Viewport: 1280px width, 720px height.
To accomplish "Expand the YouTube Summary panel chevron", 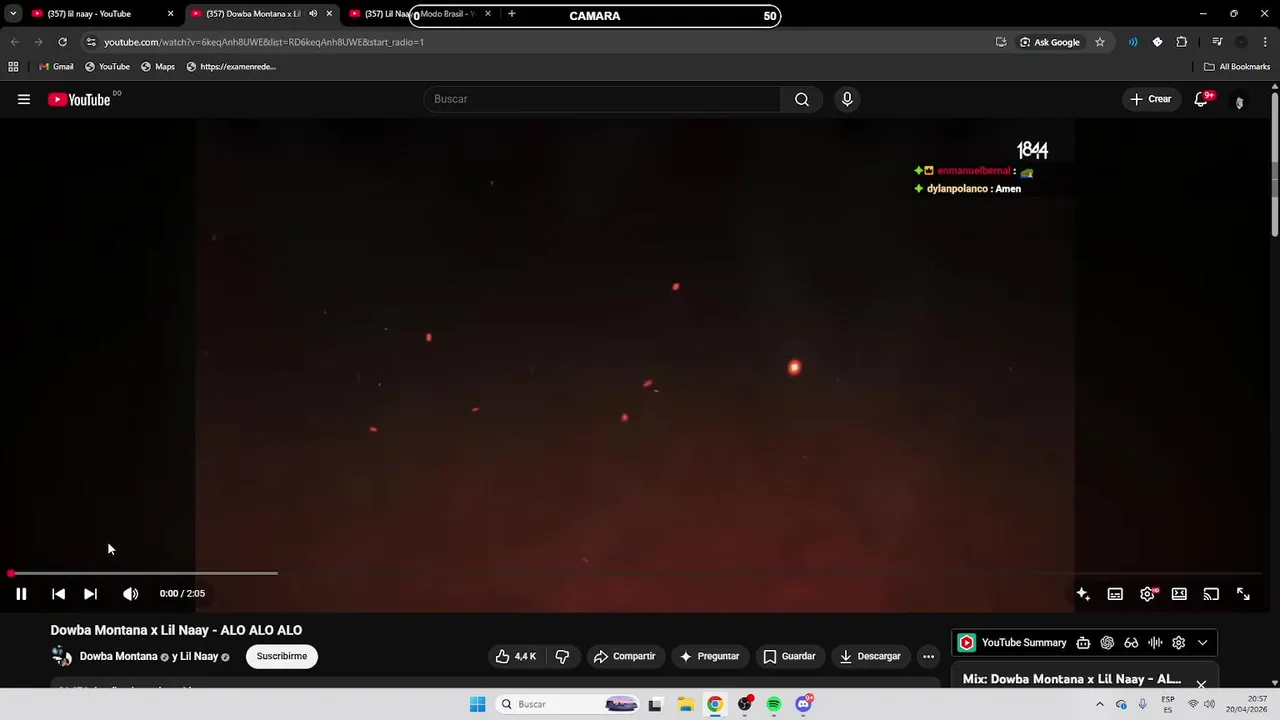I will coord(1202,643).
